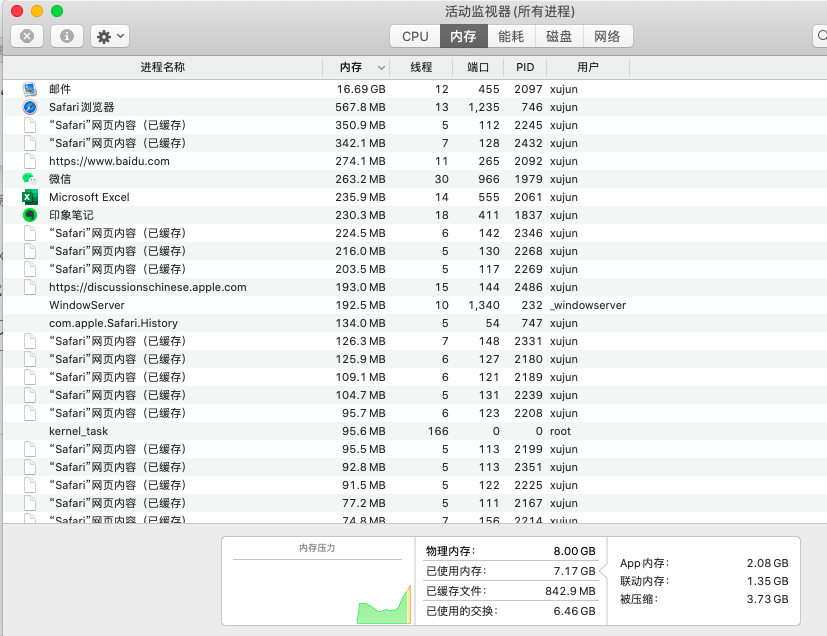Click the stop process X button
This screenshot has width=827, height=636.
[27, 36]
